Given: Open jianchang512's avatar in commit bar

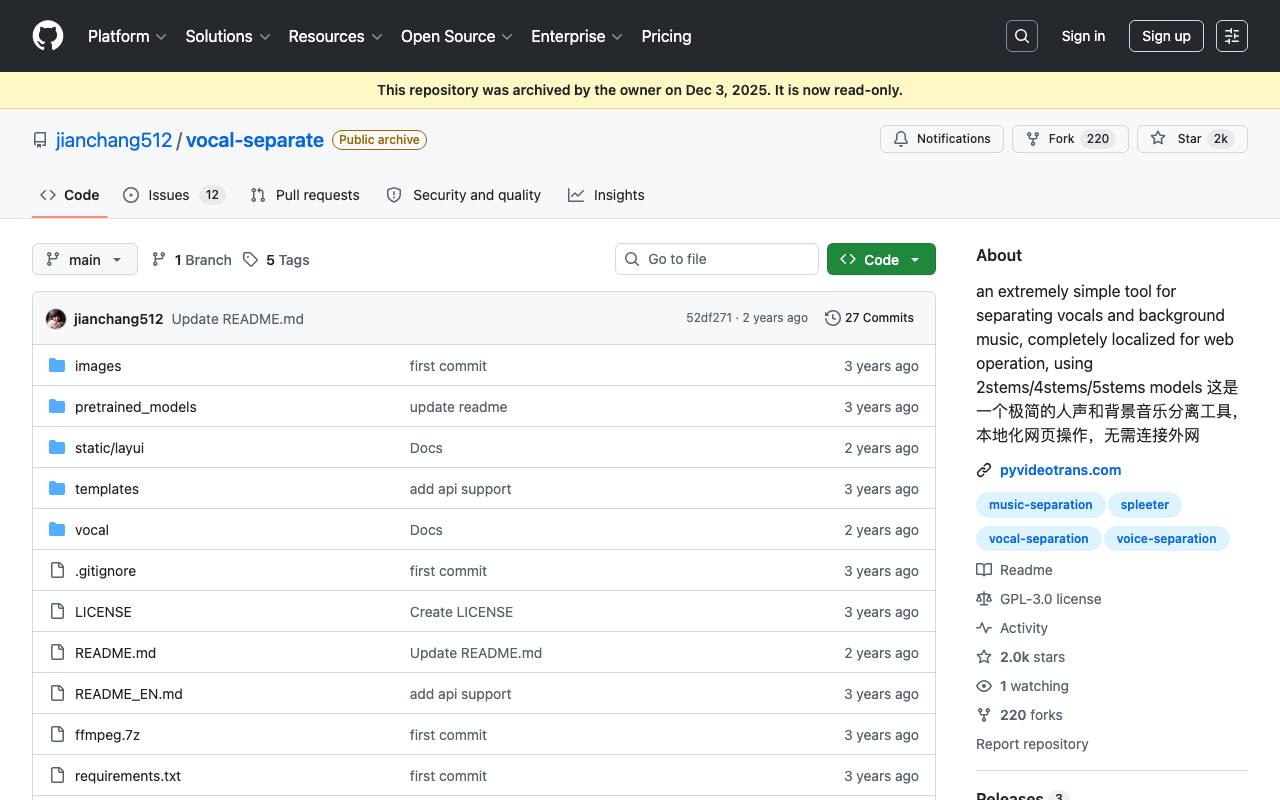Looking at the screenshot, I should coord(56,319).
